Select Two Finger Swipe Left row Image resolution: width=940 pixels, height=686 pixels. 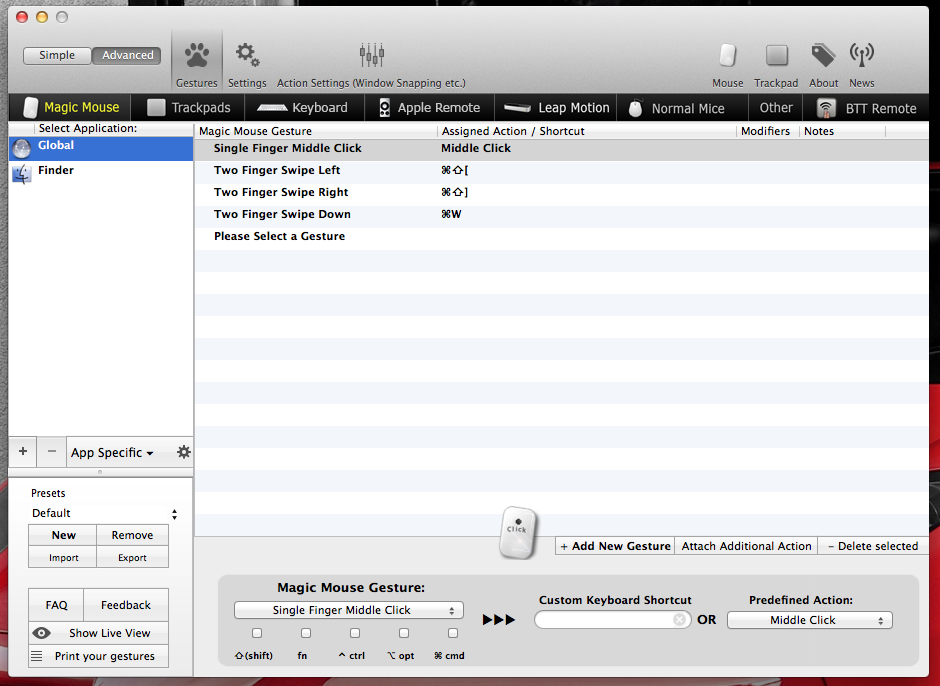[561, 170]
